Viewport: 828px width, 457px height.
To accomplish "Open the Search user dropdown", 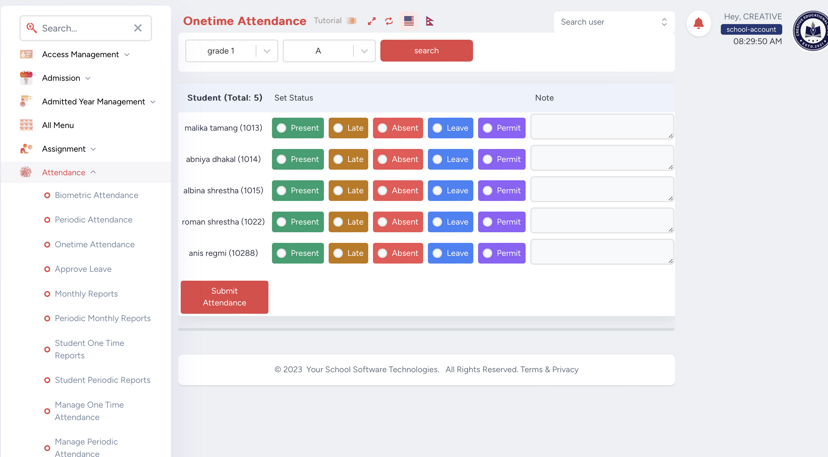I will click(614, 22).
